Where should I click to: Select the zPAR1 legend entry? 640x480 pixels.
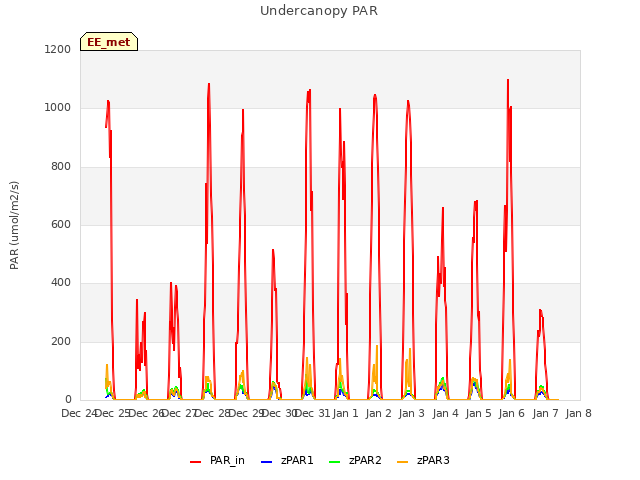287,461
